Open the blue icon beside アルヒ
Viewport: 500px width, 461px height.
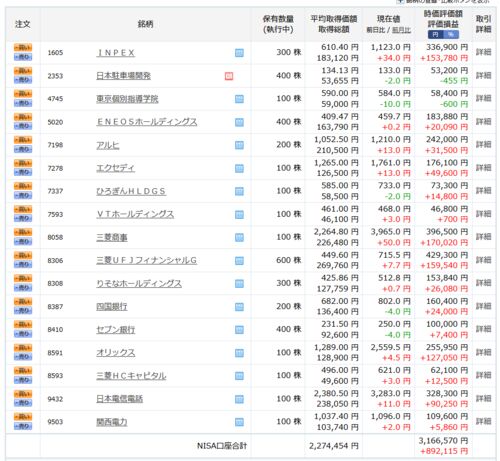[x=239, y=145]
